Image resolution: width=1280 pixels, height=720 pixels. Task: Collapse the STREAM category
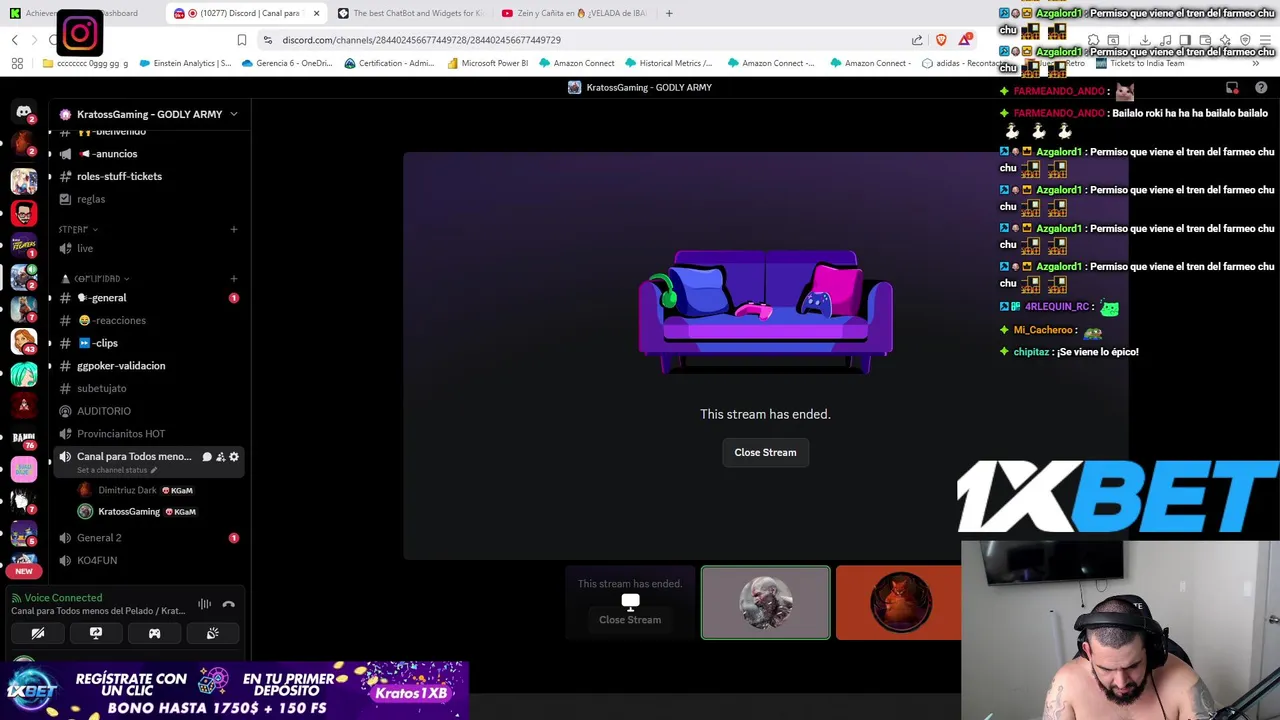78,229
